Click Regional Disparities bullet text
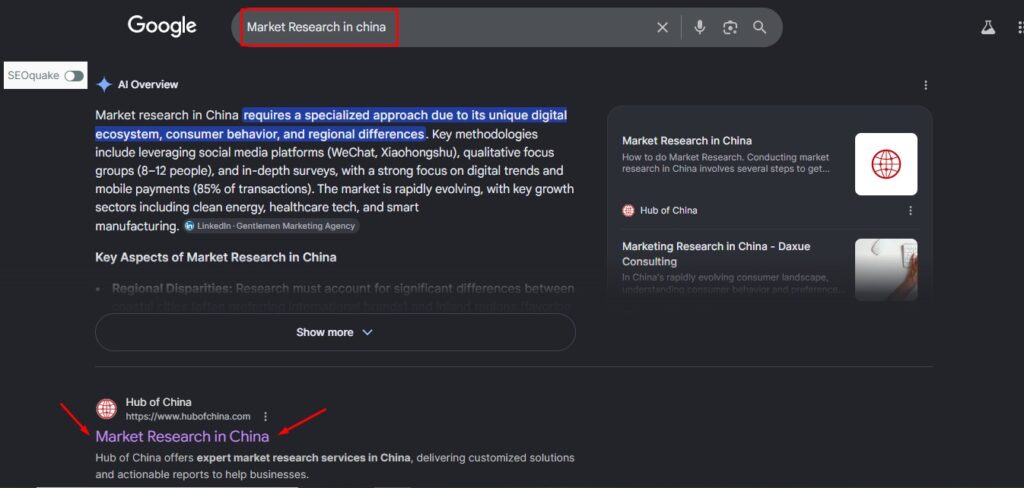The height and width of the screenshot is (488, 1024). pyautogui.click(x=343, y=288)
